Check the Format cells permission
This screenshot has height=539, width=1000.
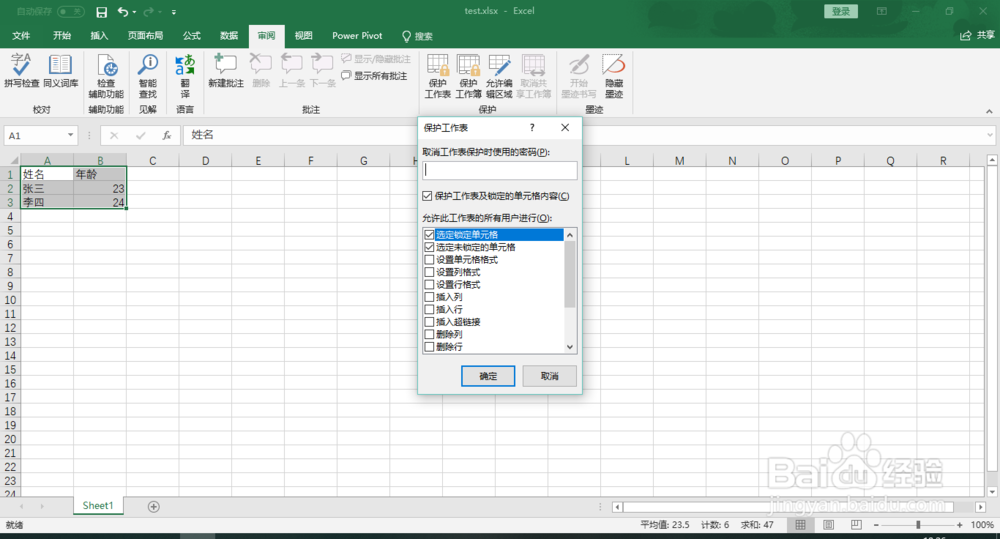pyautogui.click(x=429, y=260)
